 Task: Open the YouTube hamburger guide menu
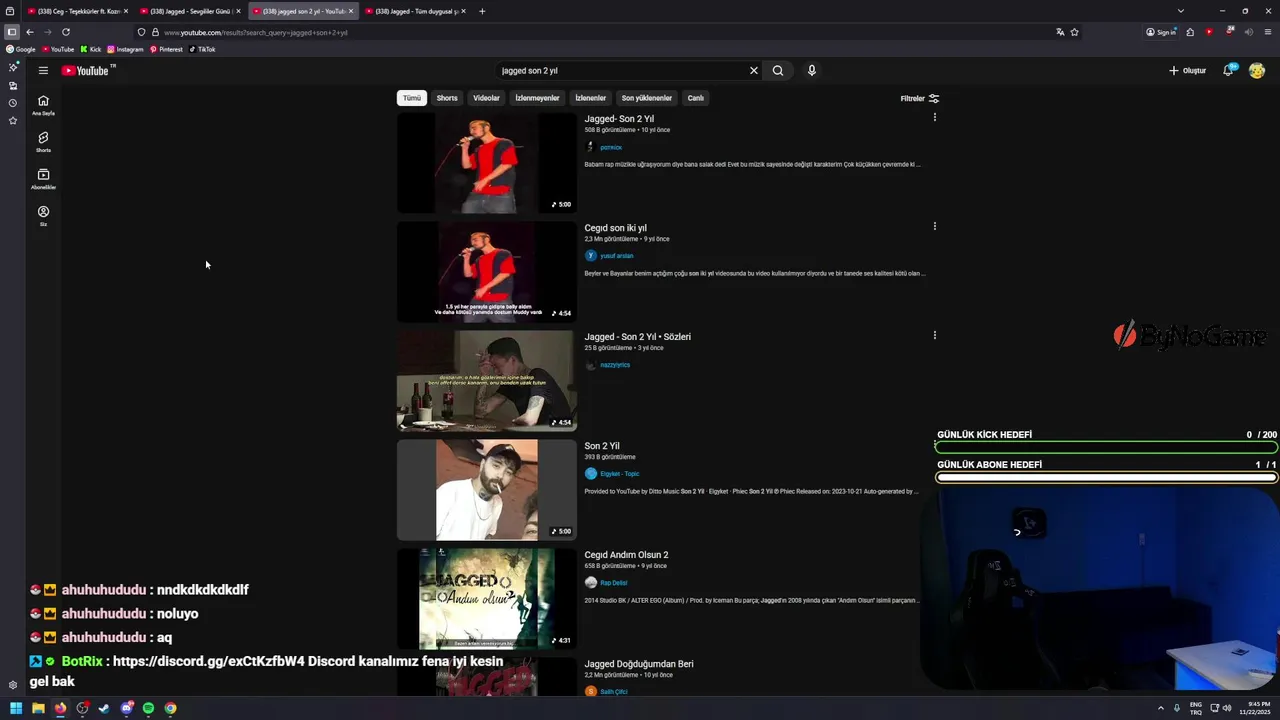point(43,70)
